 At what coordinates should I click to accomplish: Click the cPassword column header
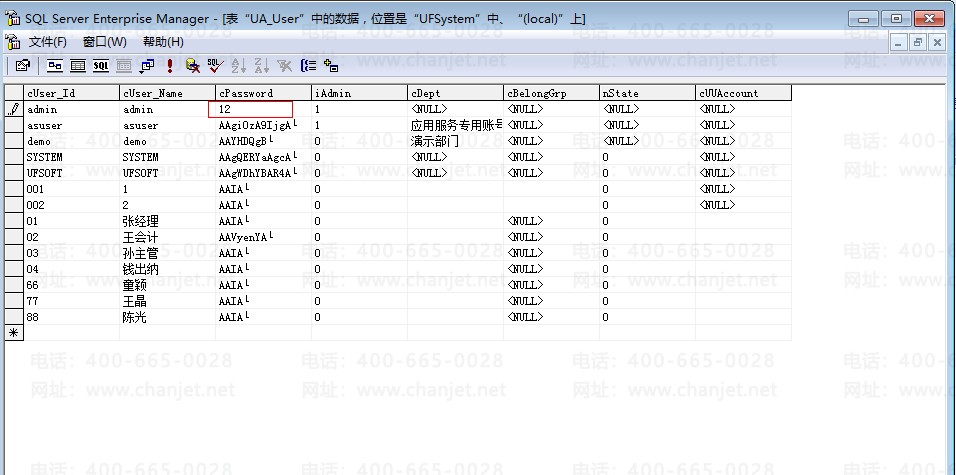click(x=262, y=93)
